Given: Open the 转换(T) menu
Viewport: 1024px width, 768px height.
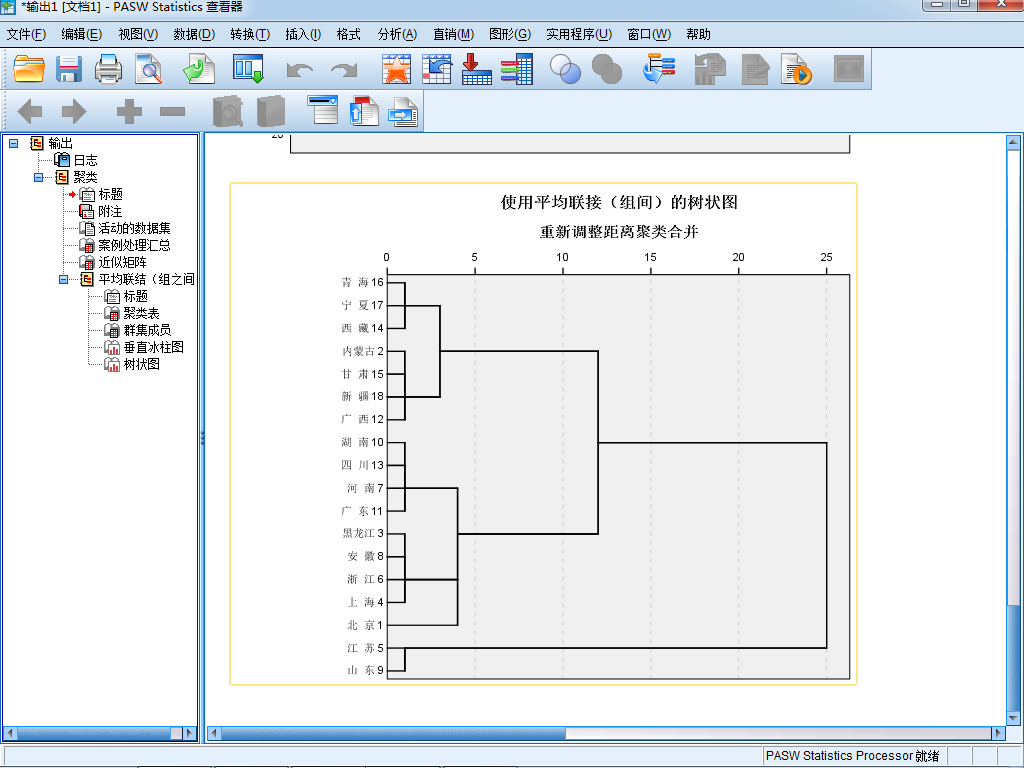Looking at the screenshot, I should click(x=250, y=34).
